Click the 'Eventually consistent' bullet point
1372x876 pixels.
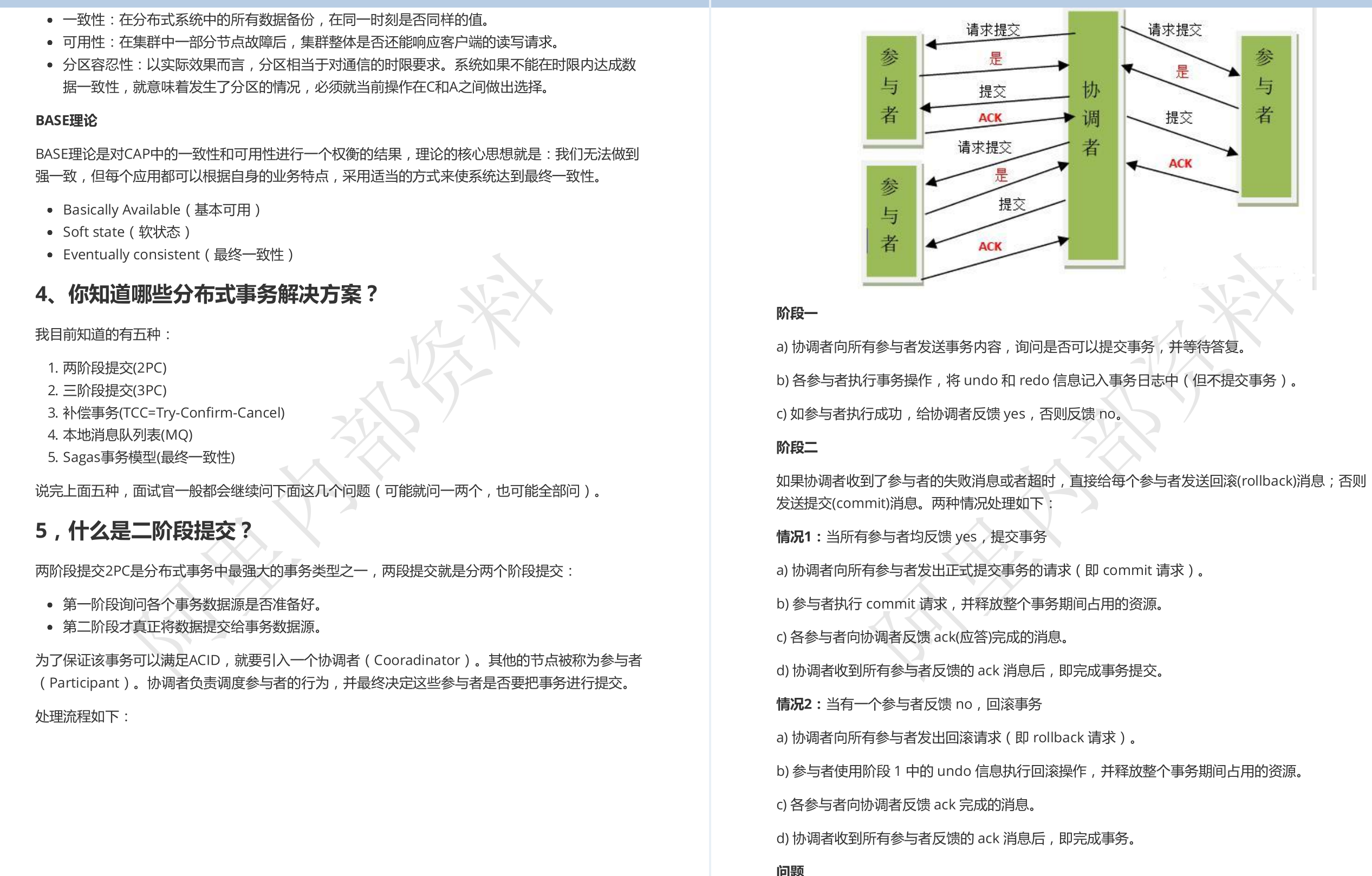click(x=178, y=254)
